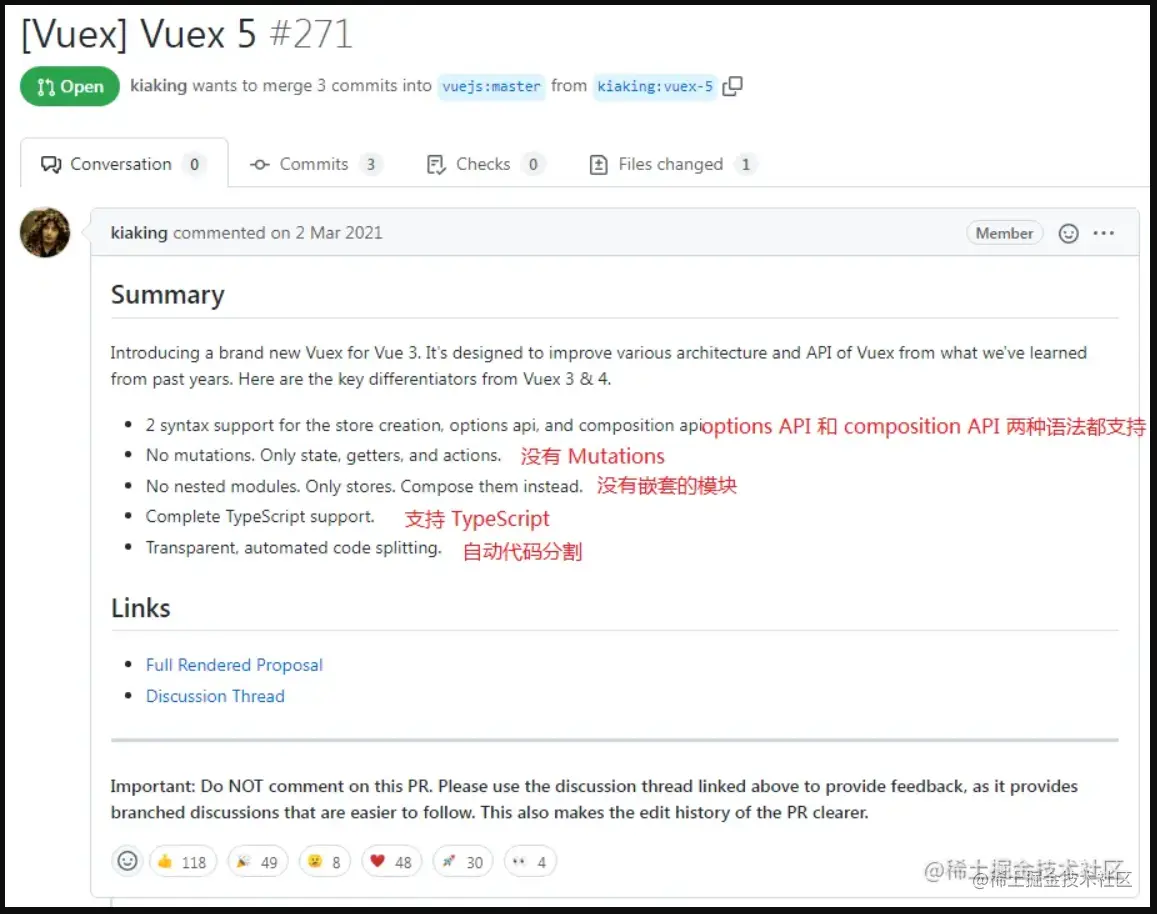Toggle heart reaction with 48
This screenshot has height=914, width=1157.
pos(391,862)
